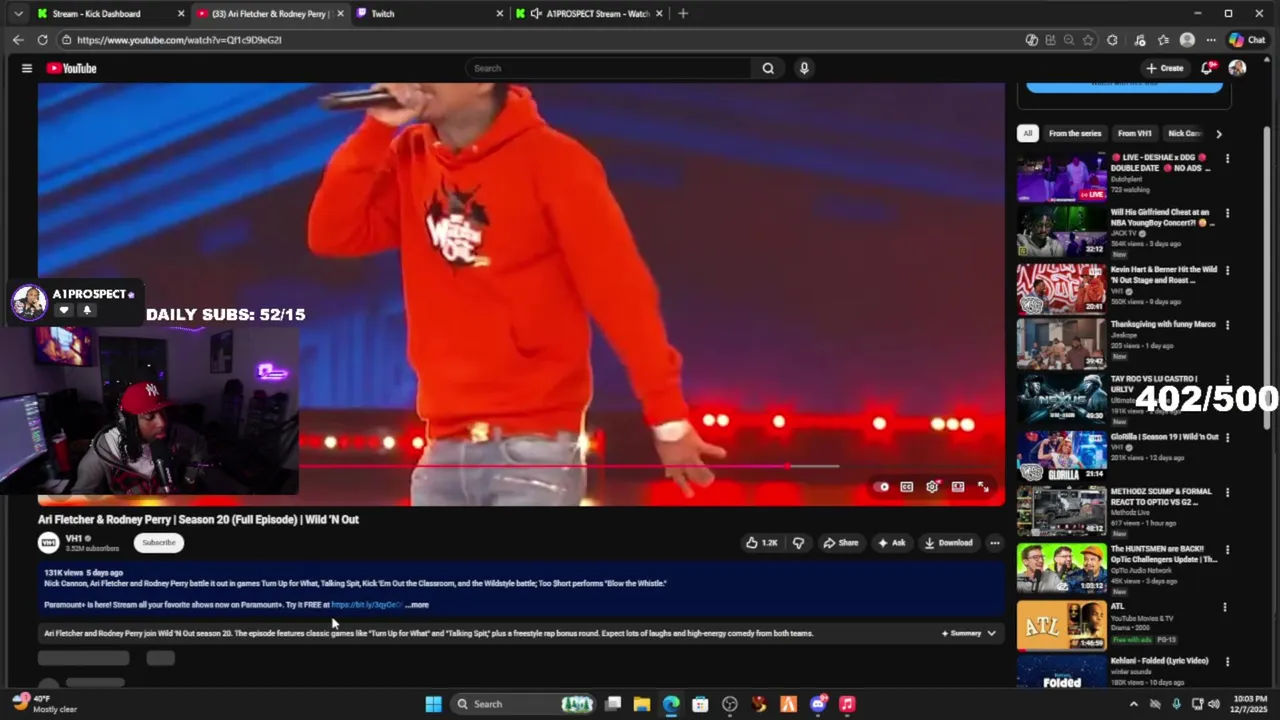Open options for Thanksgiving with funny Marco
This screenshot has width=1280, height=720.
click(1227, 325)
